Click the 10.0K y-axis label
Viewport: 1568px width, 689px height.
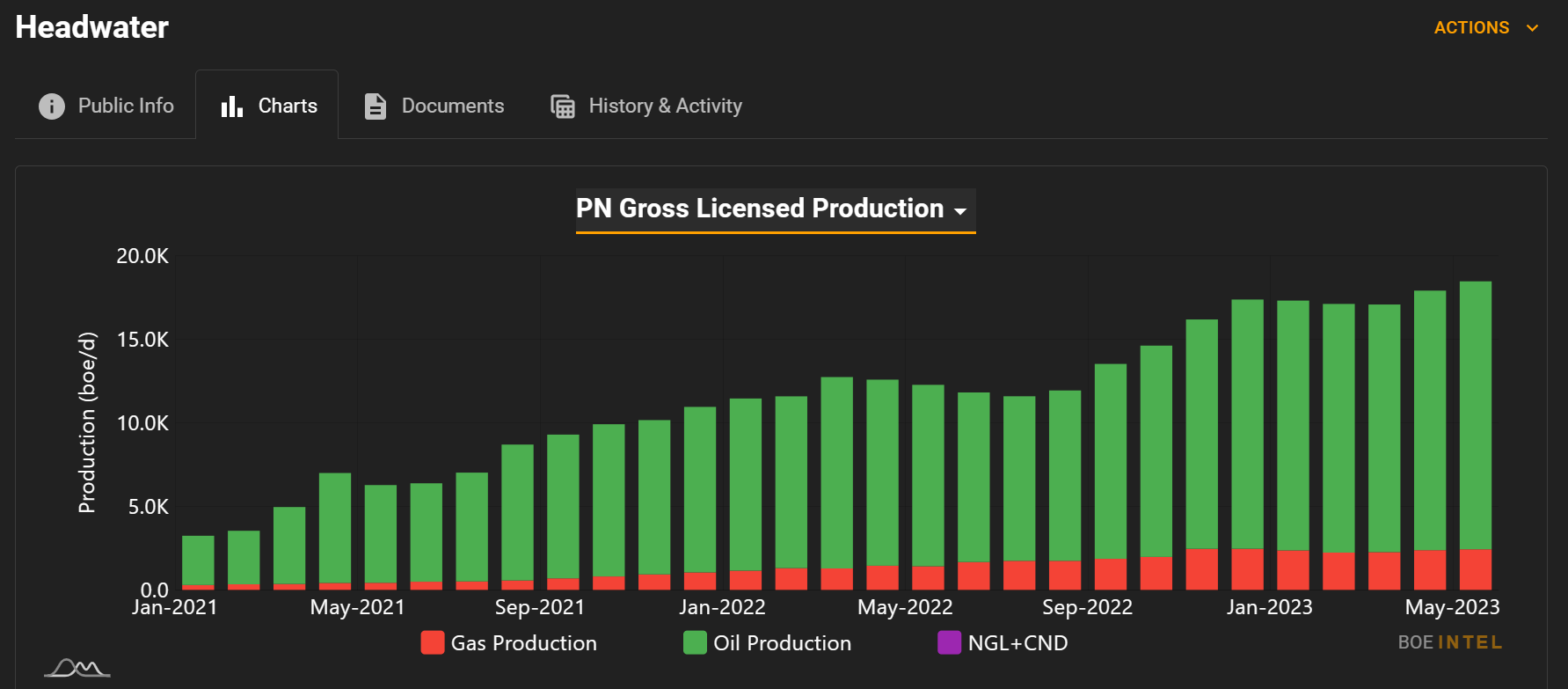pyautogui.click(x=142, y=423)
